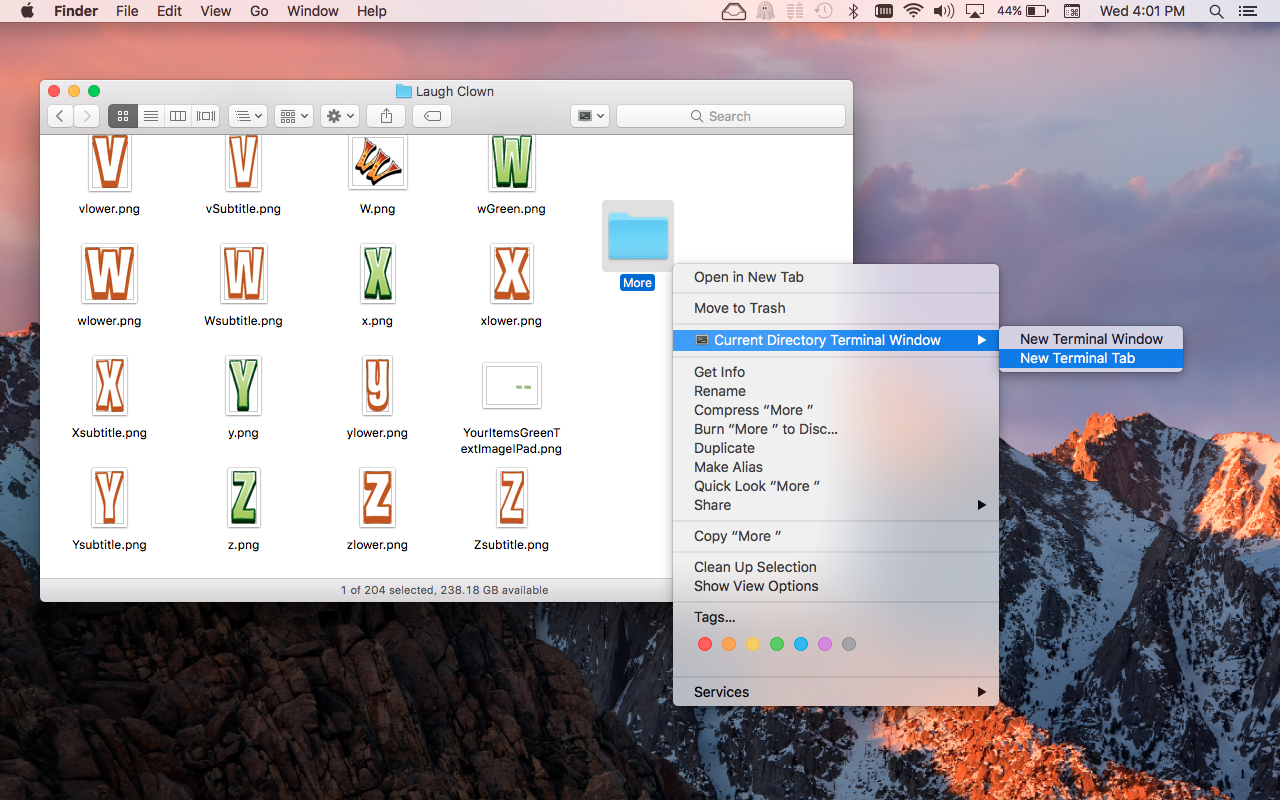Open the gear Action menu
The height and width of the screenshot is (800, 1280).
[x=340, y=116]
